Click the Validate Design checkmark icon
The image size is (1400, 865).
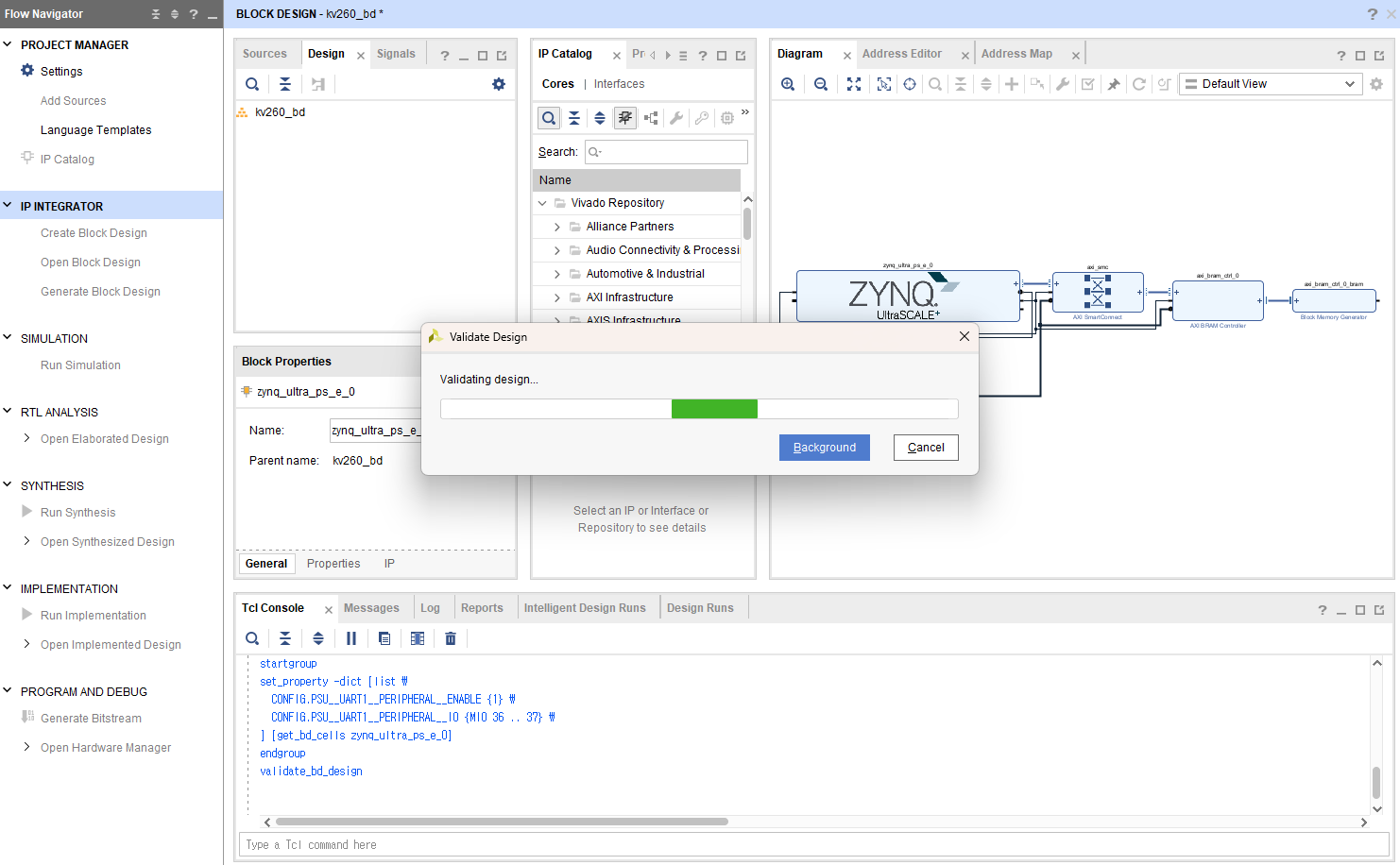tap(1088, 84)
